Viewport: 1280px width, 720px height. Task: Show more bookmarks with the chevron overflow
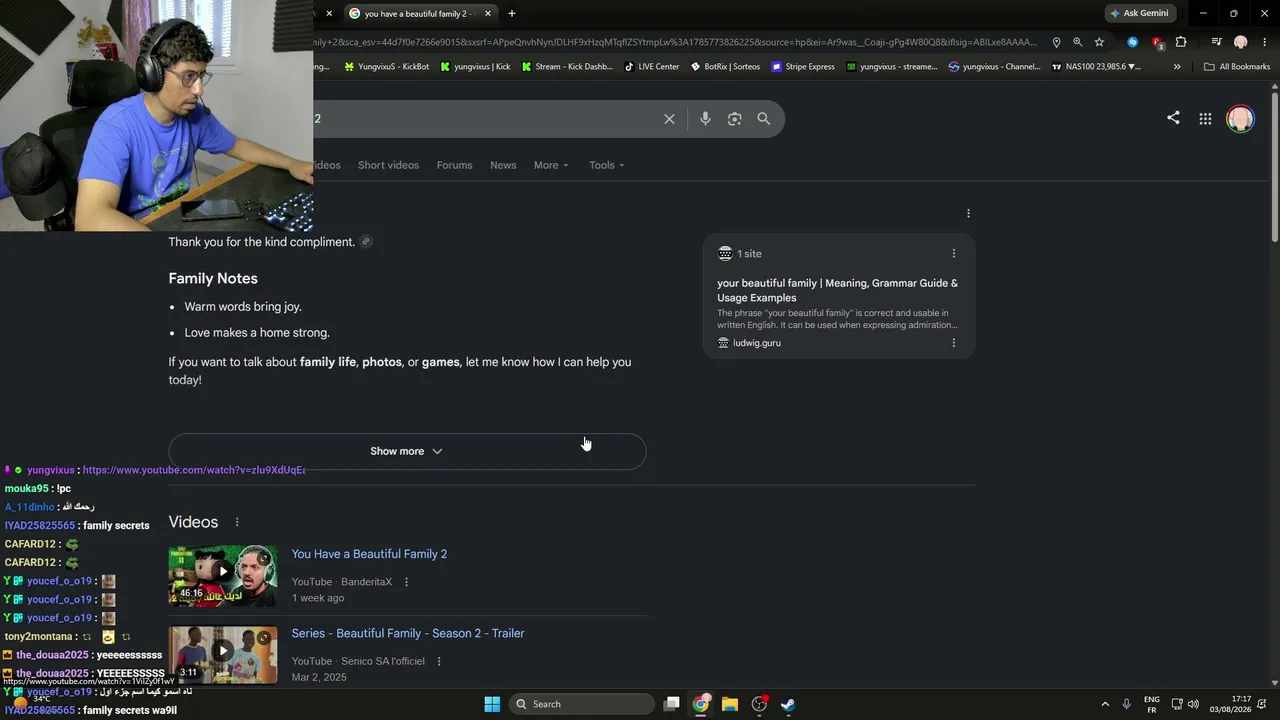[1177, 67]
